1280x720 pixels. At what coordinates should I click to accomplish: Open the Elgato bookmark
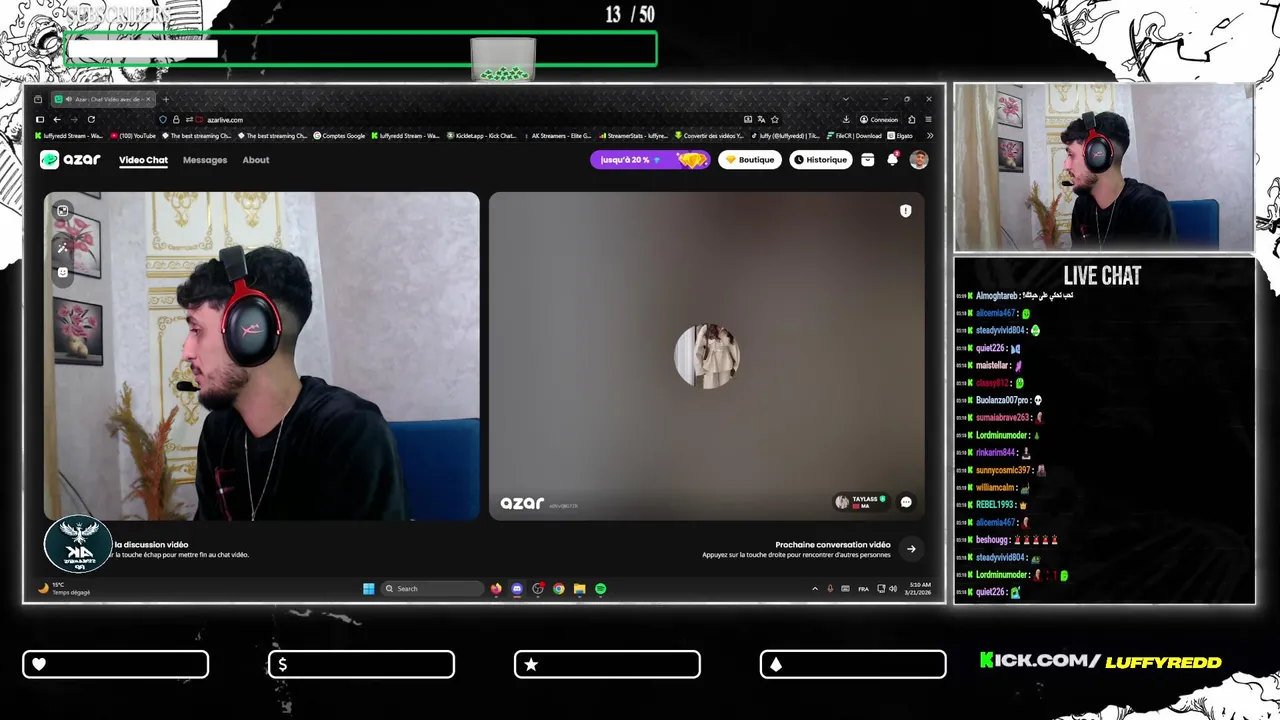point(900,136)
